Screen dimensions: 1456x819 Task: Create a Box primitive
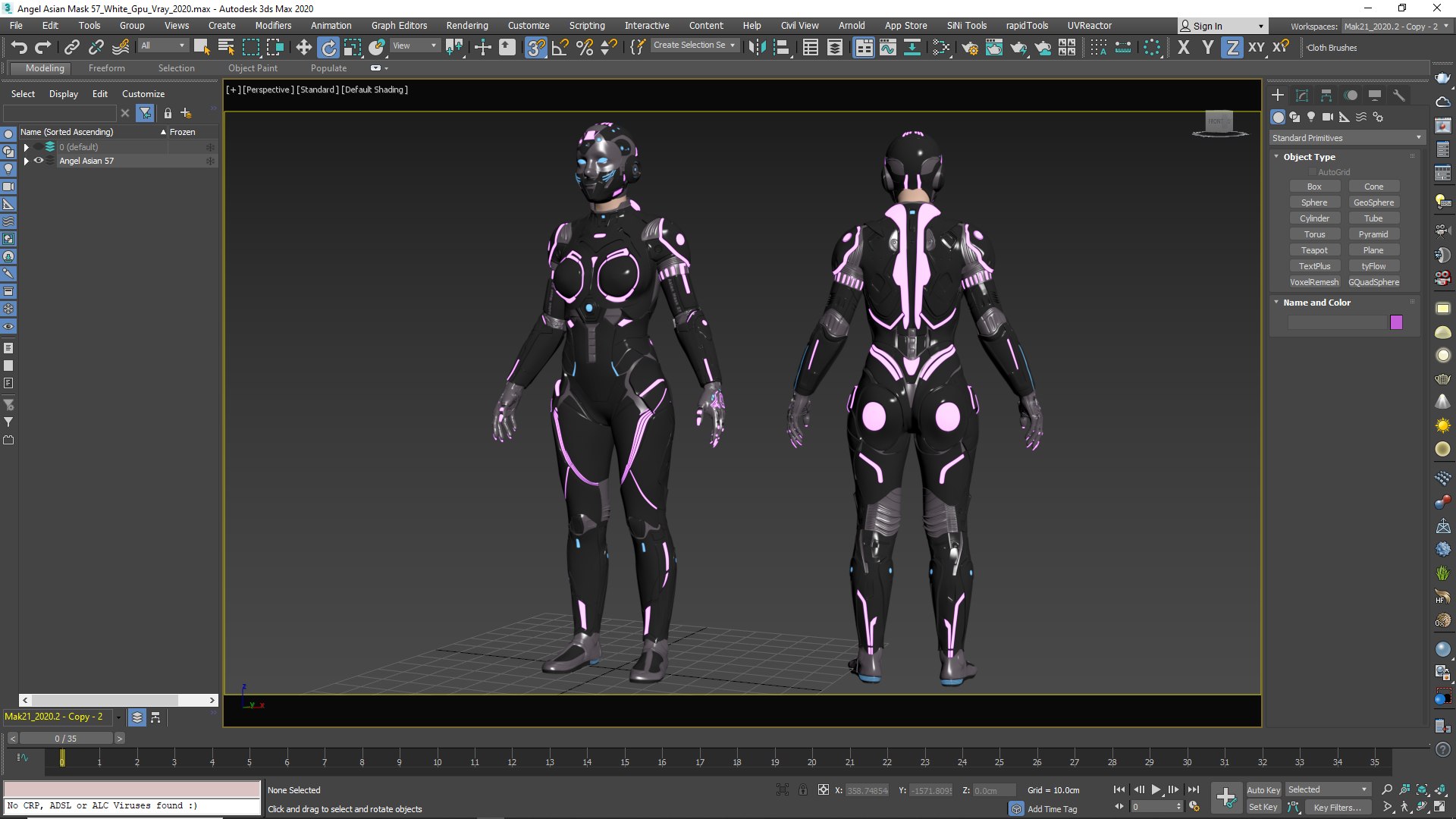[x=1314, y=187]
